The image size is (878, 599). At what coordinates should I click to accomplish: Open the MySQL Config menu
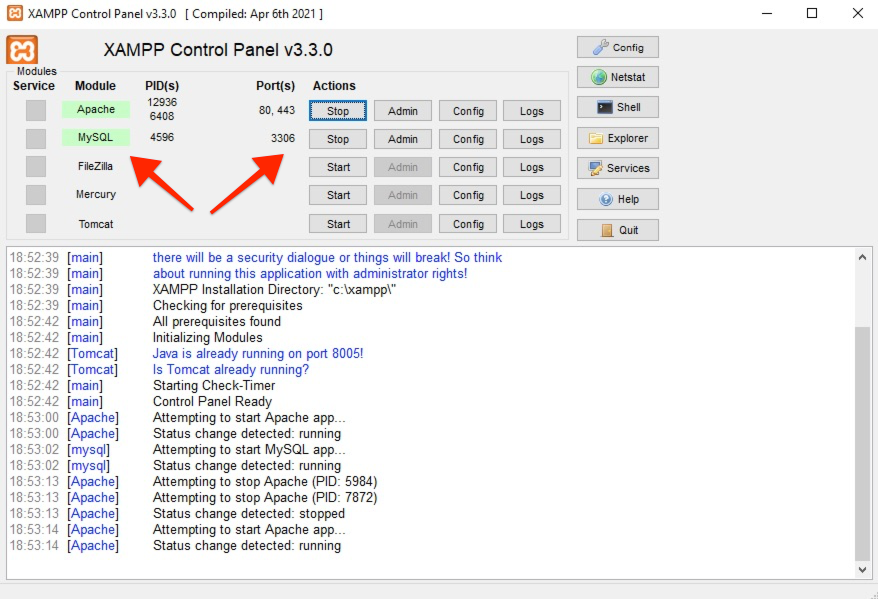(x=468, y=139)
